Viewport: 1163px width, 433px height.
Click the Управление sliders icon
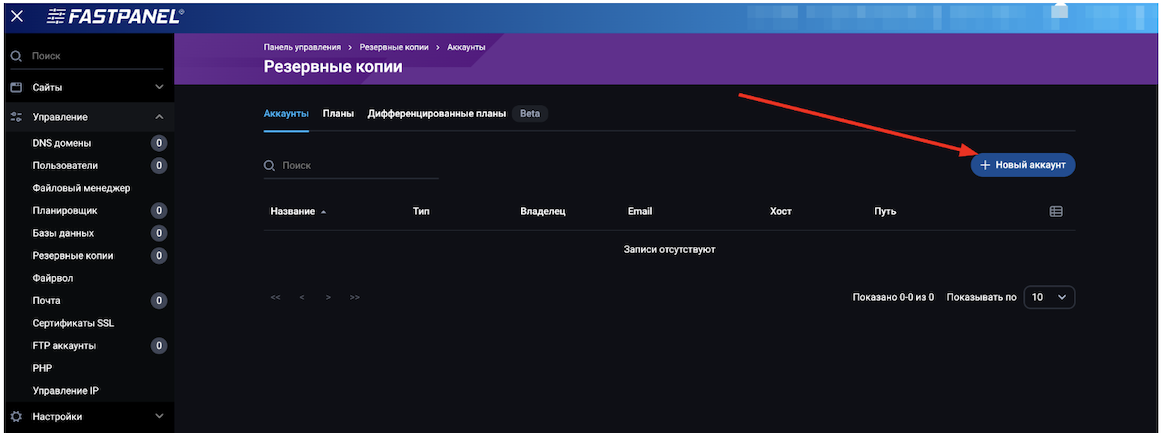tap(16, 117)
